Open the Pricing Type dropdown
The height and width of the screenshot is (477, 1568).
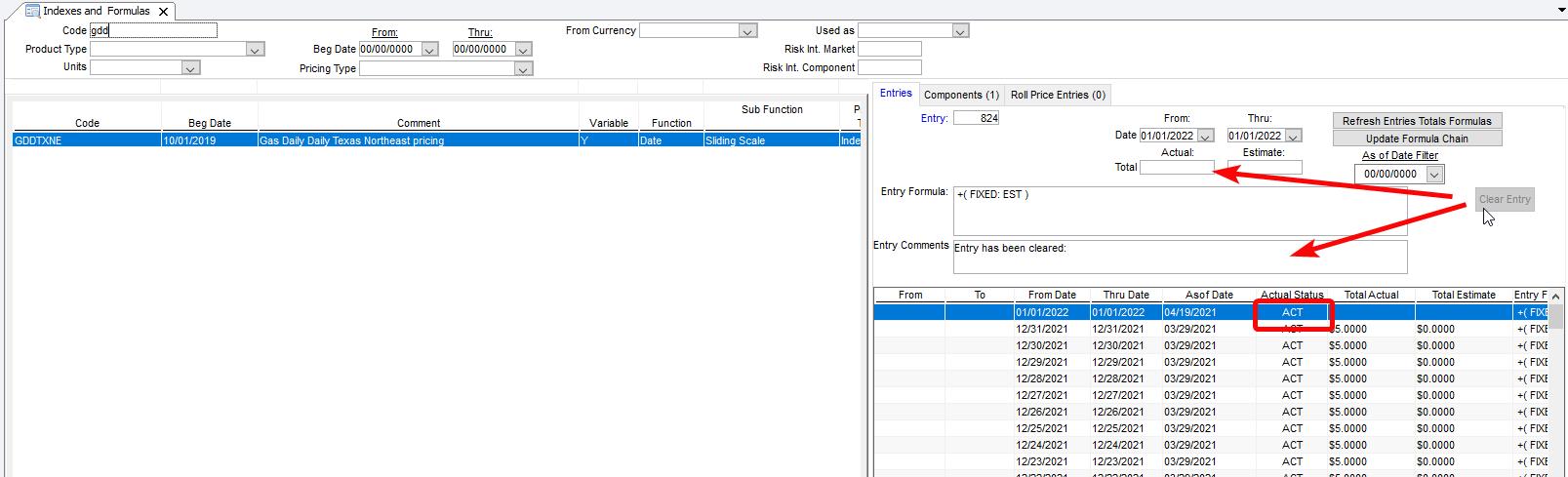coord(524,69)
